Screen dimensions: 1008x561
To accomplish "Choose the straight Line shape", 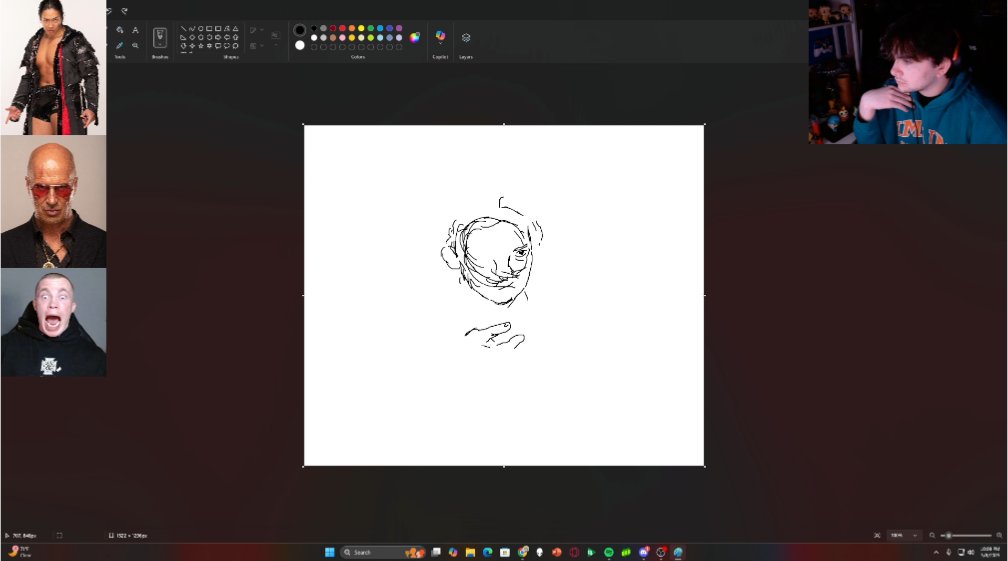I will pos(183,29).
